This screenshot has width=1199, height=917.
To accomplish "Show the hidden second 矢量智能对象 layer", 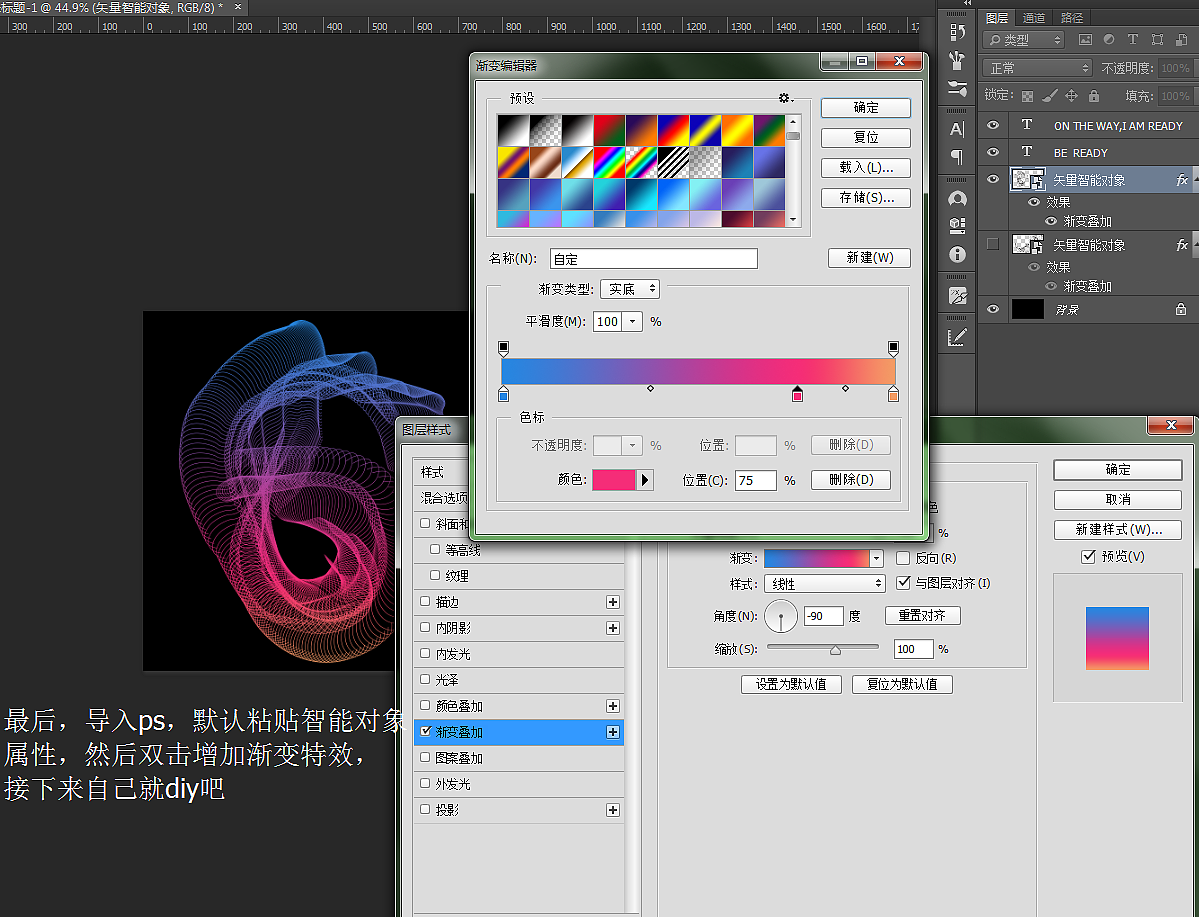I will coord(993,244).
